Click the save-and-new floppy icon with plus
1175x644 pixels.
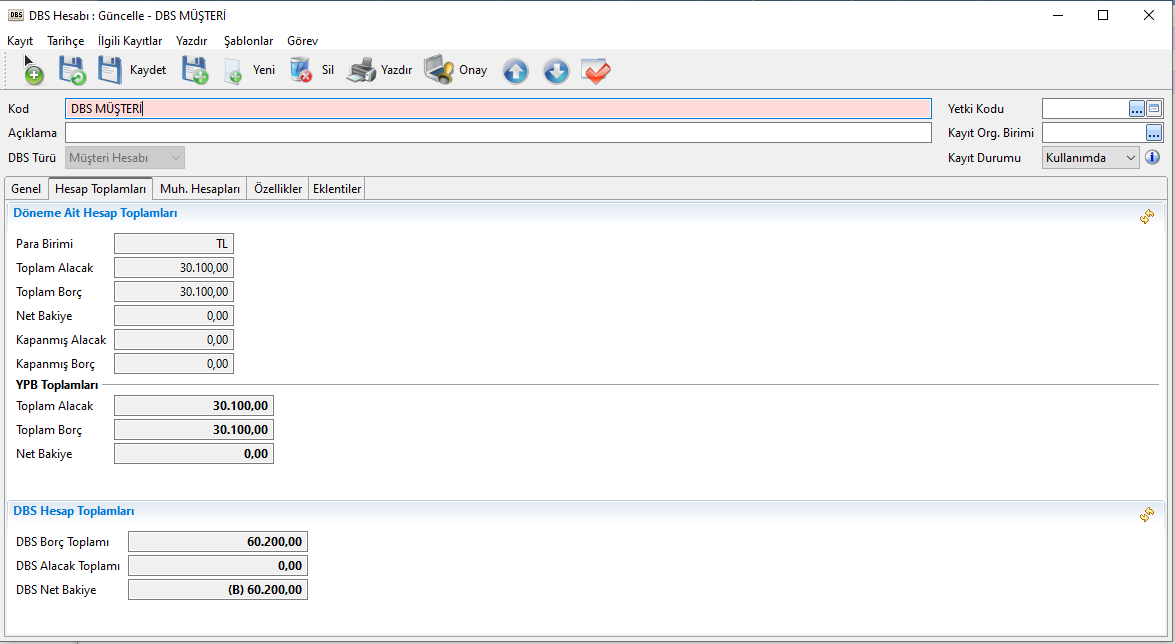tap(194, 71)
